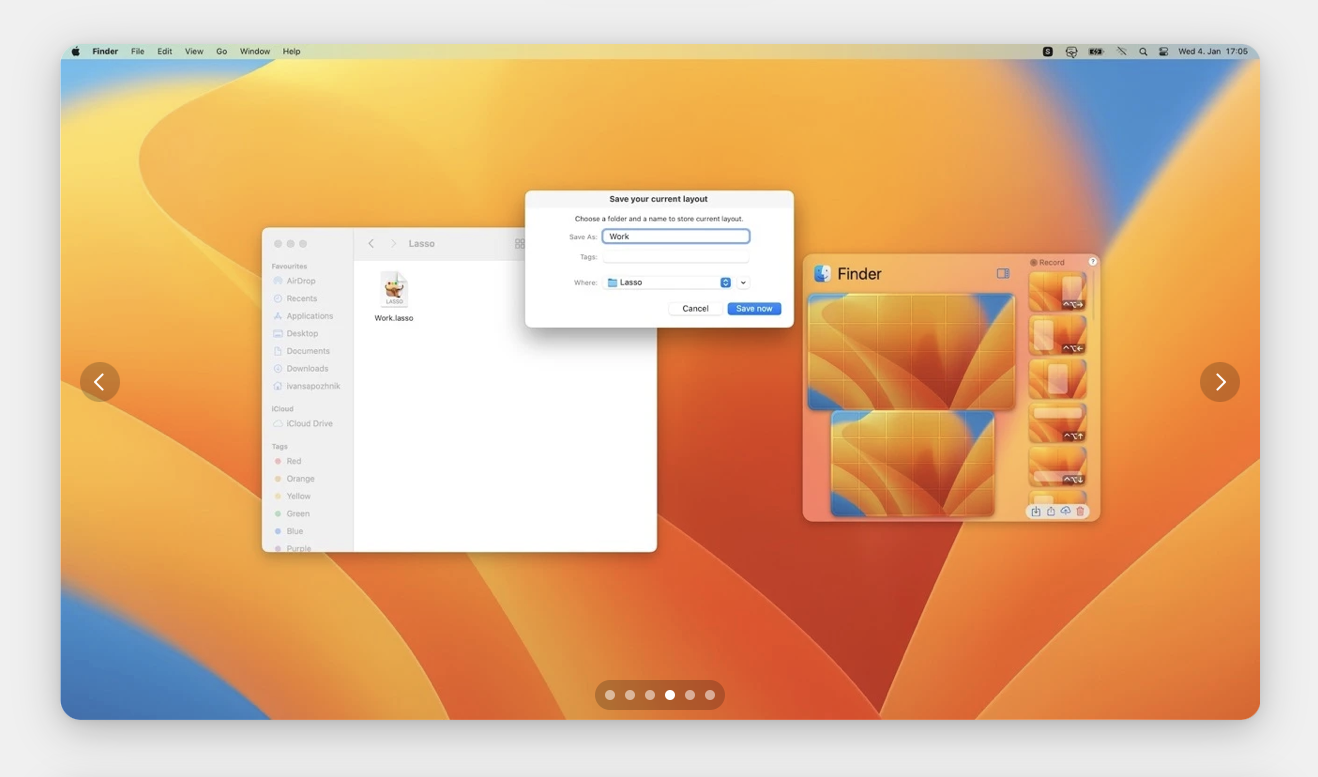Select the snap-right layout thumbnail in the Lasso panel

point(1058,292)
